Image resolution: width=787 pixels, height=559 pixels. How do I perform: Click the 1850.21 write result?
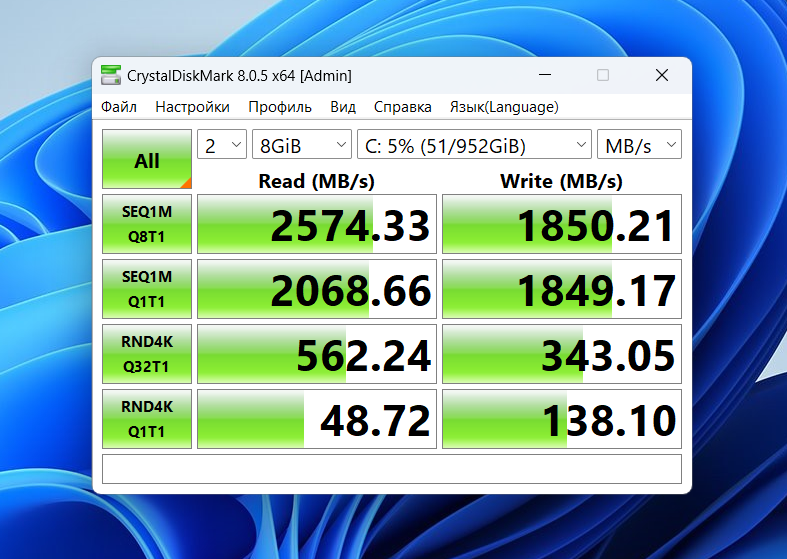[562, 224]
